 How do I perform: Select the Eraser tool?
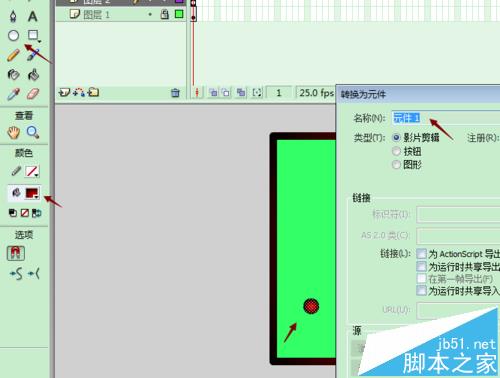tap(33, 94)
